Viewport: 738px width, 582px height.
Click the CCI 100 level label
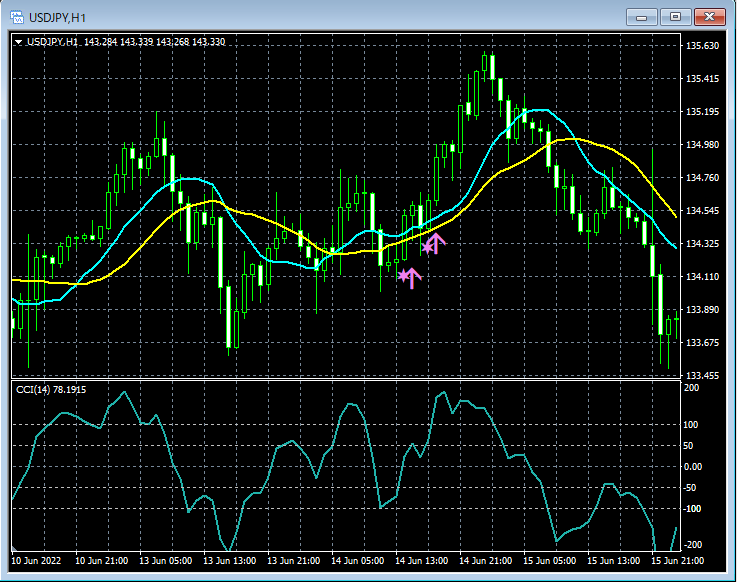[x=690, y=425]
